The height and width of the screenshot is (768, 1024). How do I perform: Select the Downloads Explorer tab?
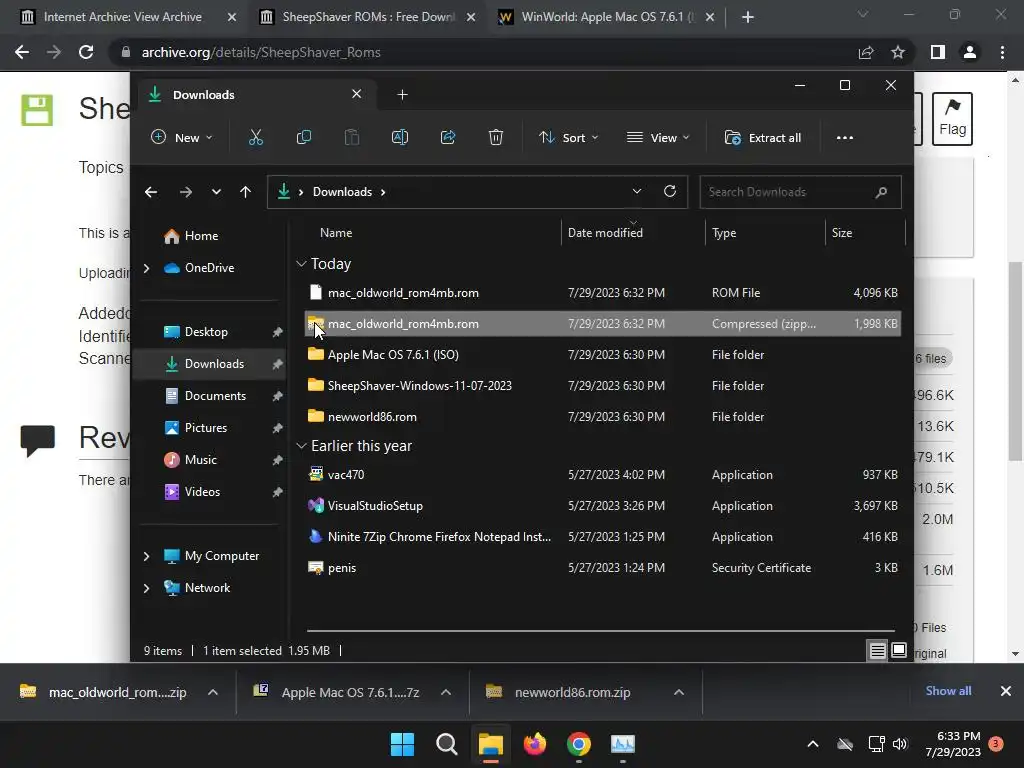(255, 95)
